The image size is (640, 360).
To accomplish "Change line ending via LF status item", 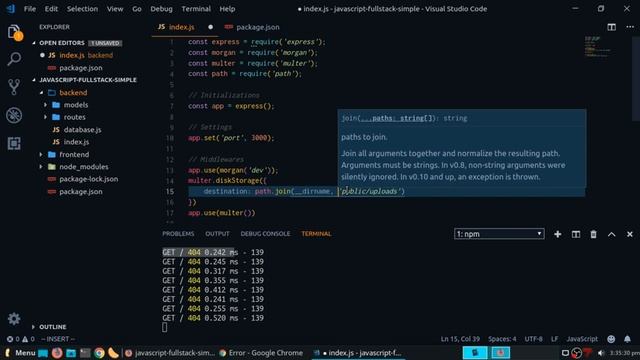I will pos(554,339).
